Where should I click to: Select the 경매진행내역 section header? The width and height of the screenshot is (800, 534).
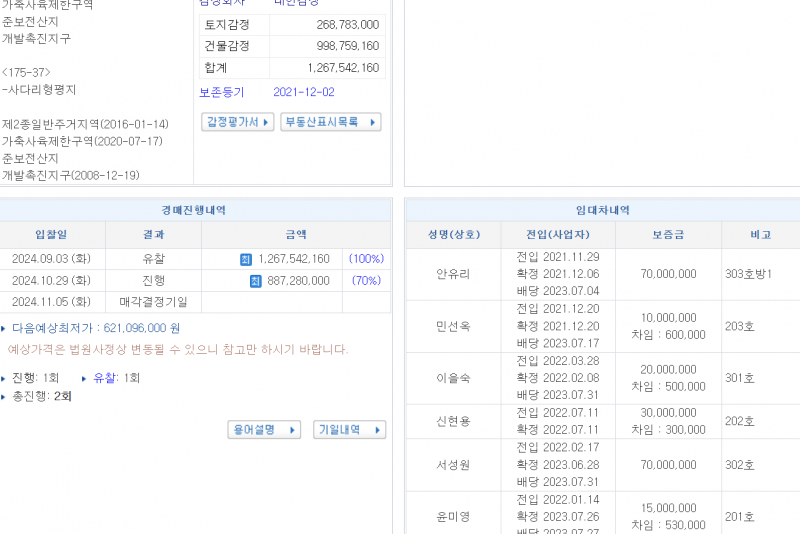[193, 210]
